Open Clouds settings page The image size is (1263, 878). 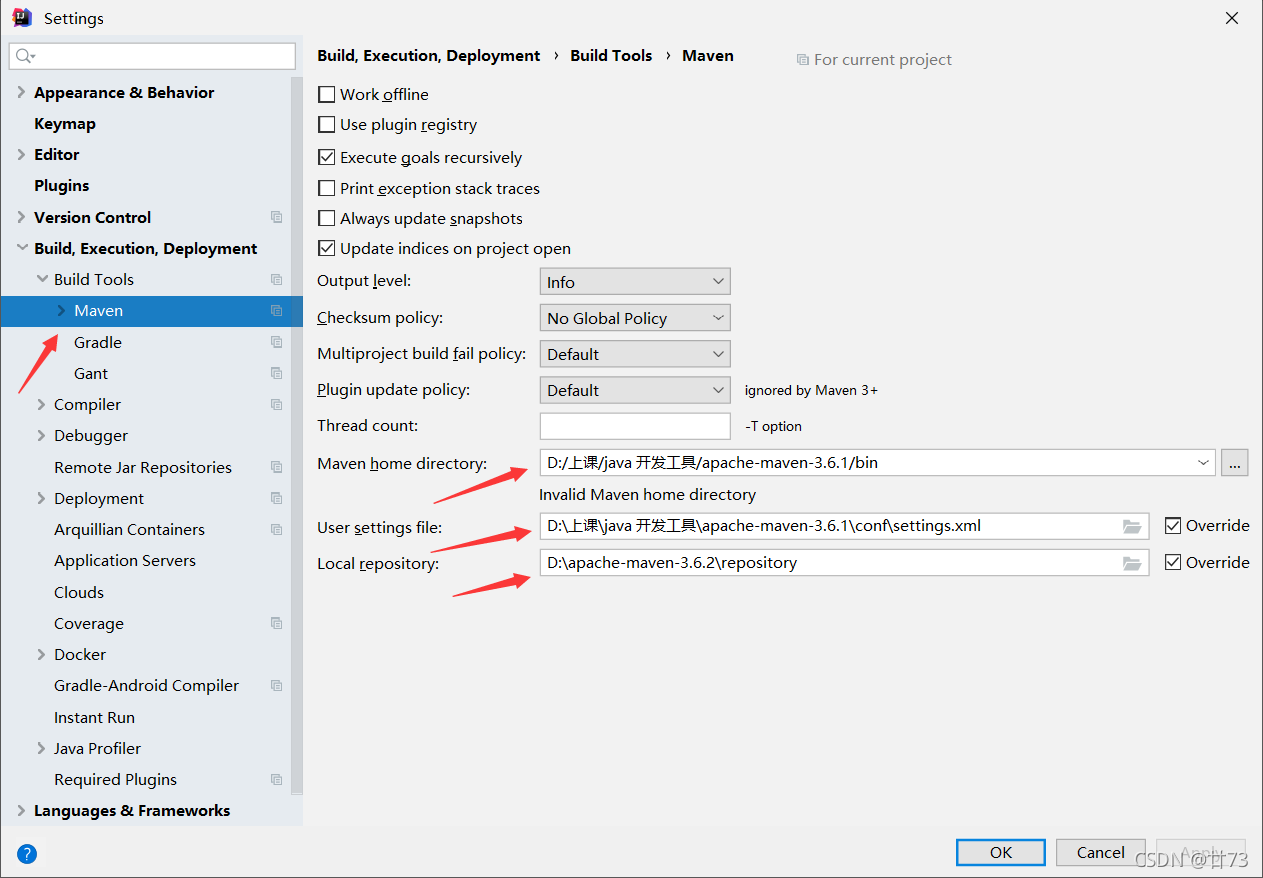point(79,592)
